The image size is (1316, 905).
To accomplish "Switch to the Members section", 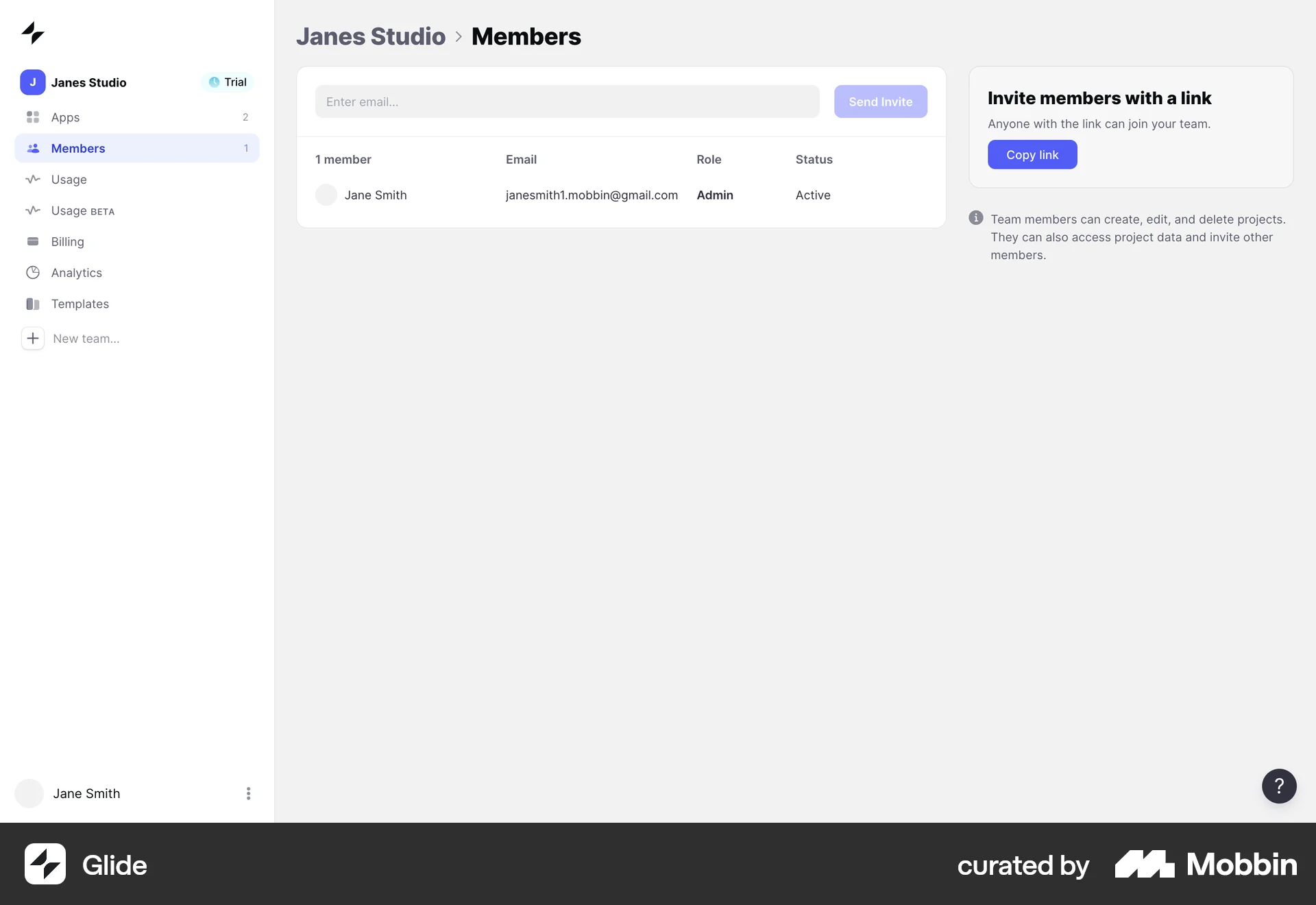I will (x=78, y=148).
